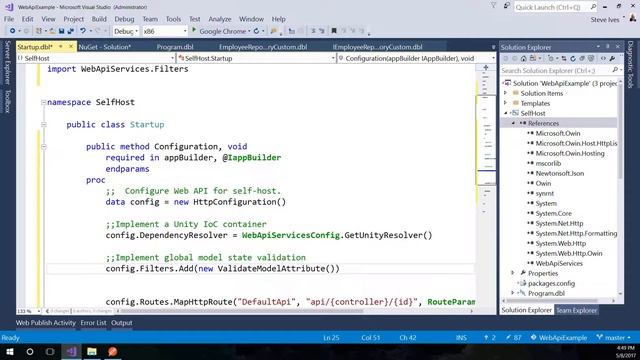Screen dimensions: 640x360
Task: Click the Collapse All icon in Solution Explorer
Action: click(x=582, y=59)
